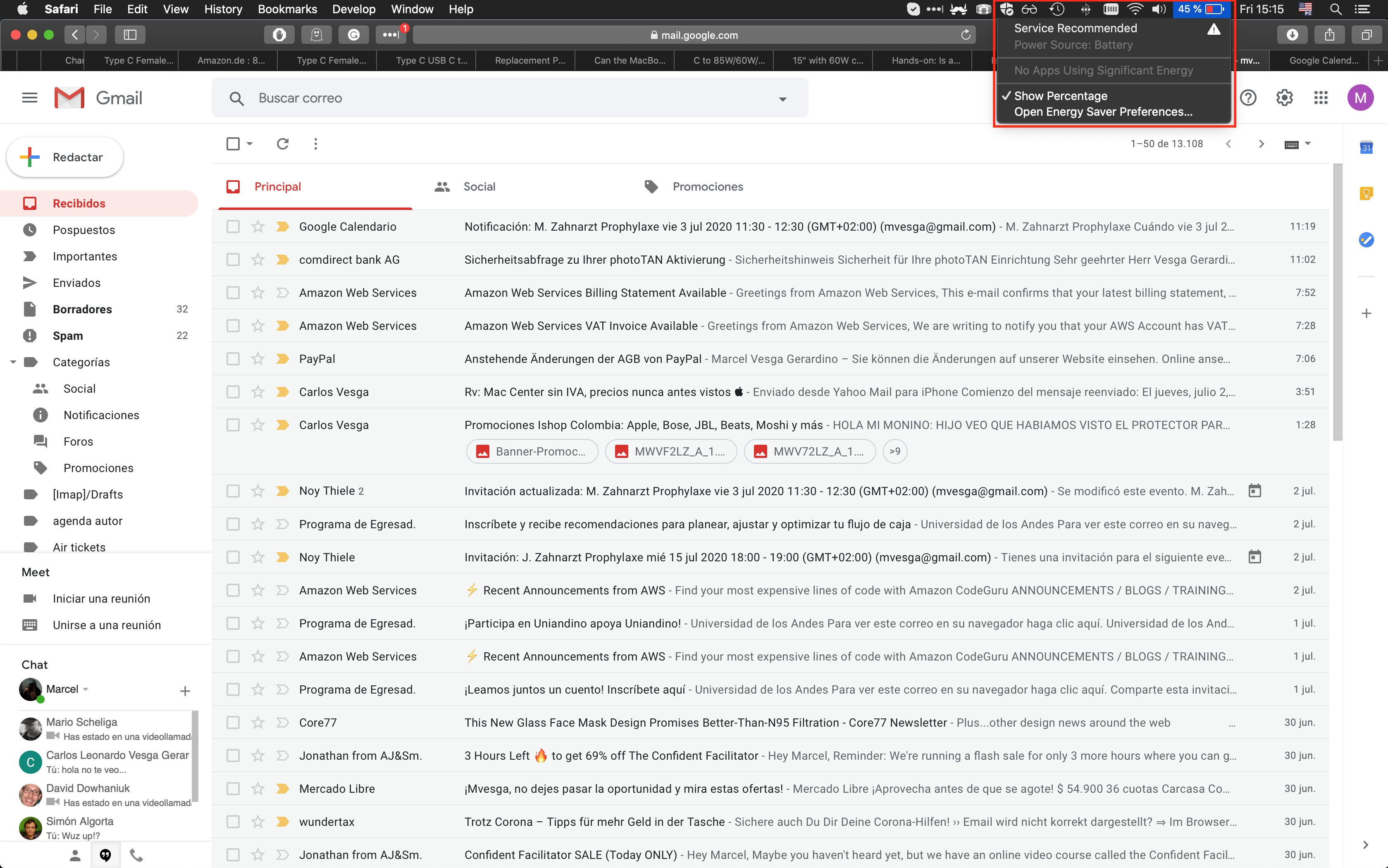Open calendar invite icon on Noy Thiele 2 email
Viewport: 1388px width, 868px height.
click(1255, 491)
